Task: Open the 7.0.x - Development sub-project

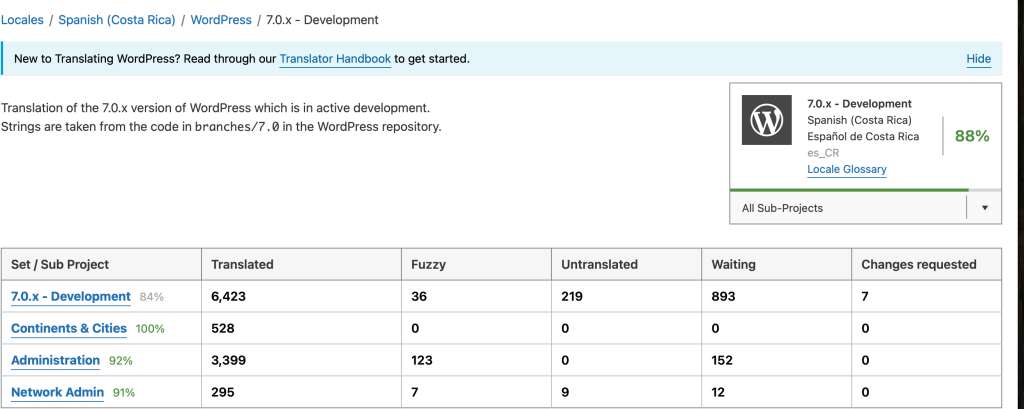Action: (70, 297)
